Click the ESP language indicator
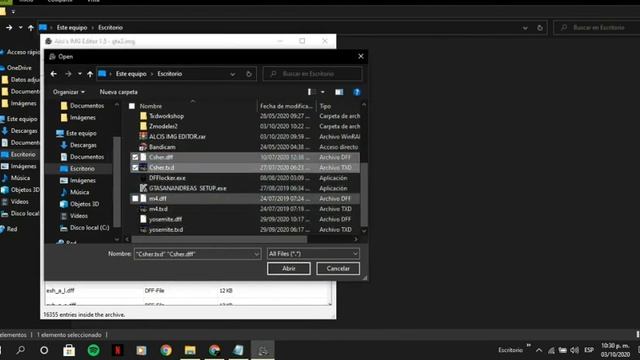Viewport: 640px width, 360px height. click(589, 350)
